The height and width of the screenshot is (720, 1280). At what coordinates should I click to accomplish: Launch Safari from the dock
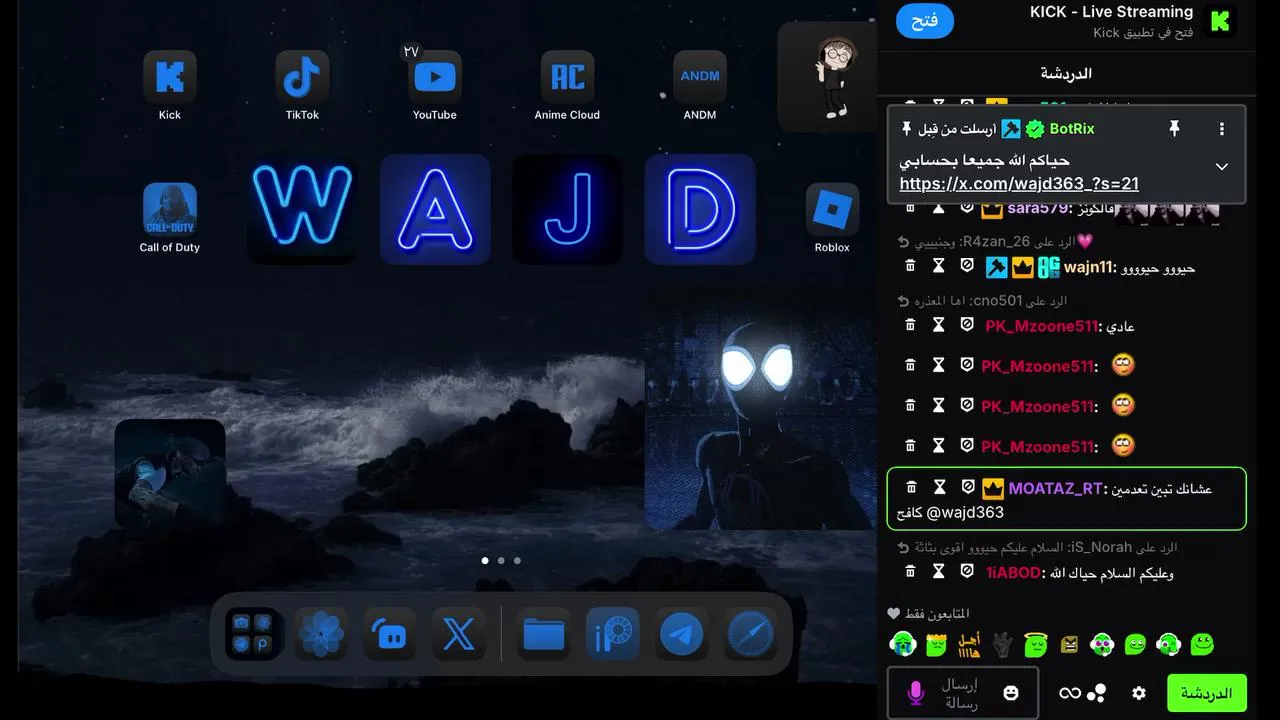(x=751, y=634)
